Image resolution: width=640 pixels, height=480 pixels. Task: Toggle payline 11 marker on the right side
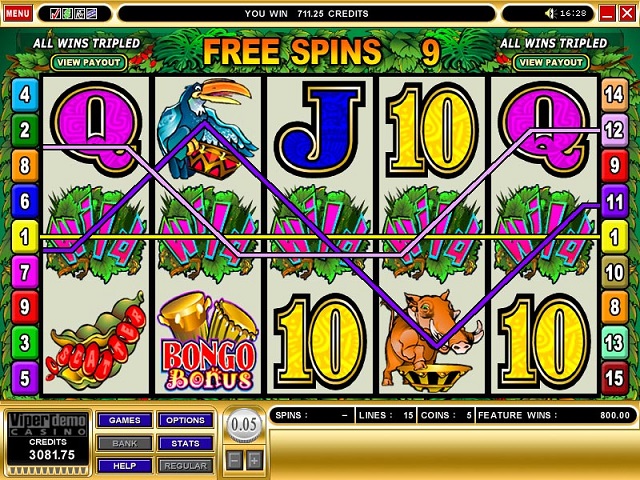click(x=614, y=201)
